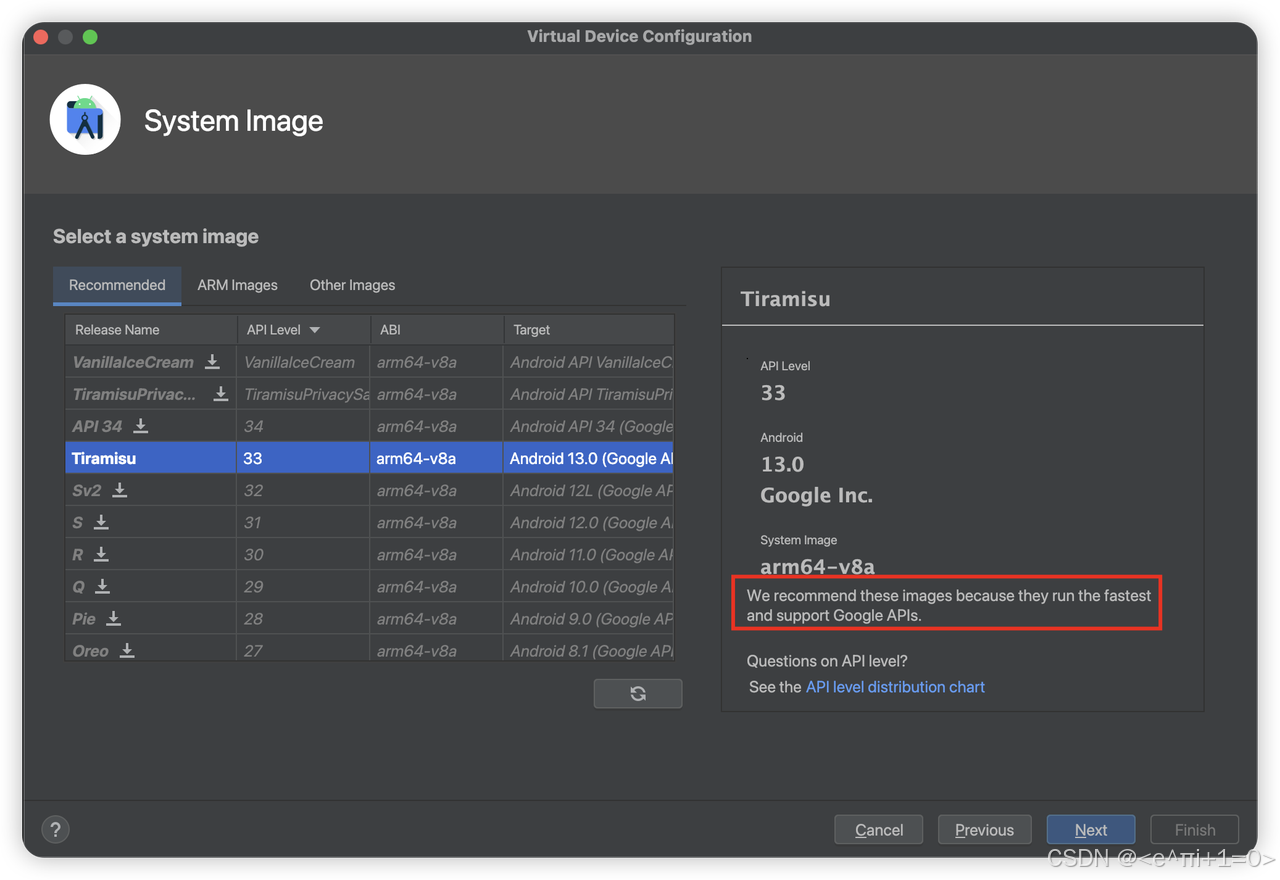Click the Android 8.1 target cell
Viewport: 1280px width, 880px height.
tap(589, 648)
